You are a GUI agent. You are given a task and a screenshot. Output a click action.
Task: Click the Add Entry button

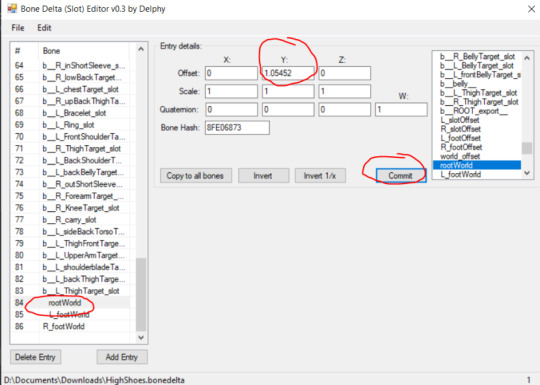(122, 357)
